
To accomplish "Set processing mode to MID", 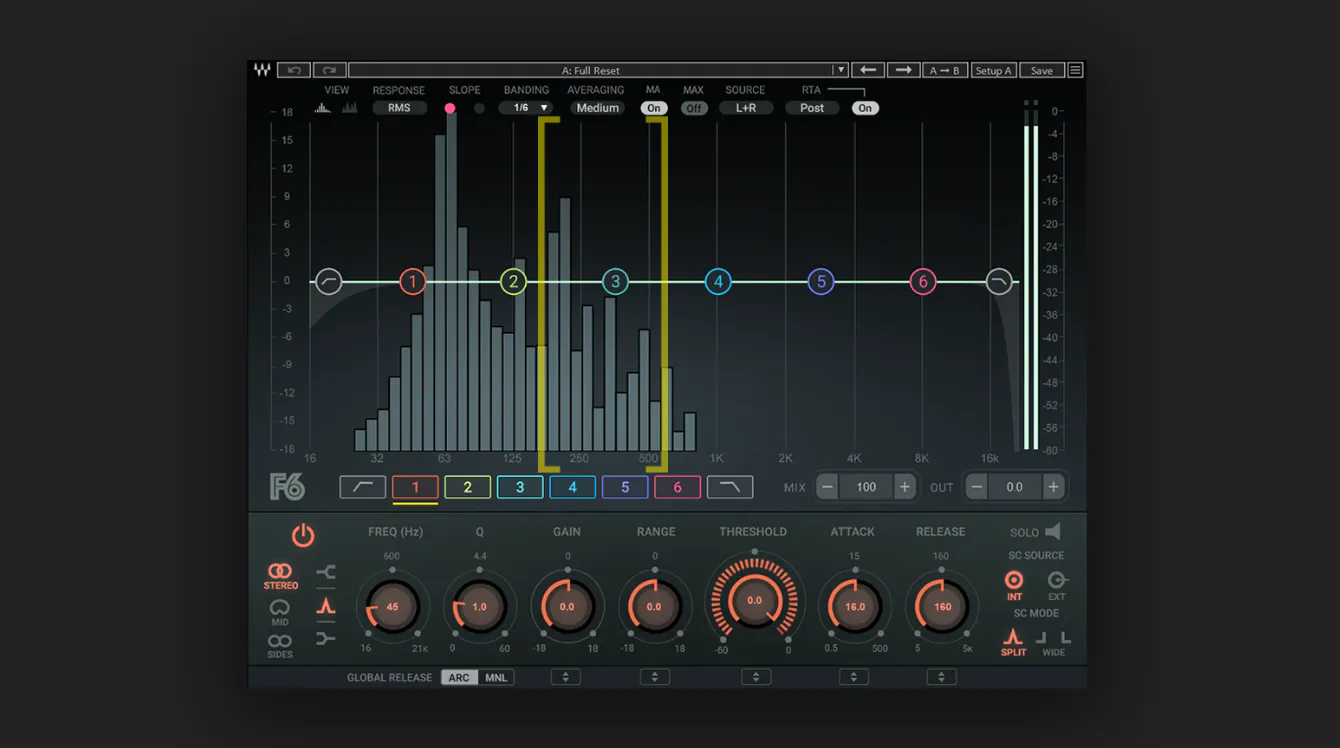I will coord(280,613).
